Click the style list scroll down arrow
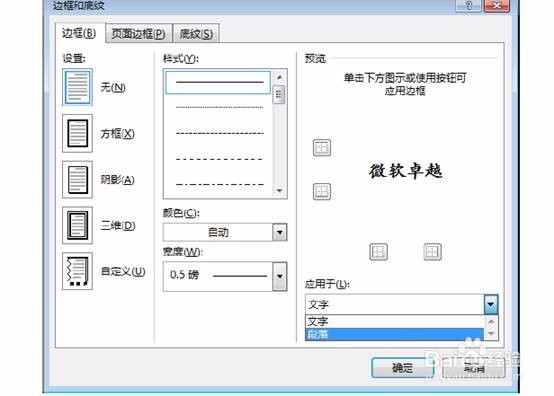 point(279,191)
